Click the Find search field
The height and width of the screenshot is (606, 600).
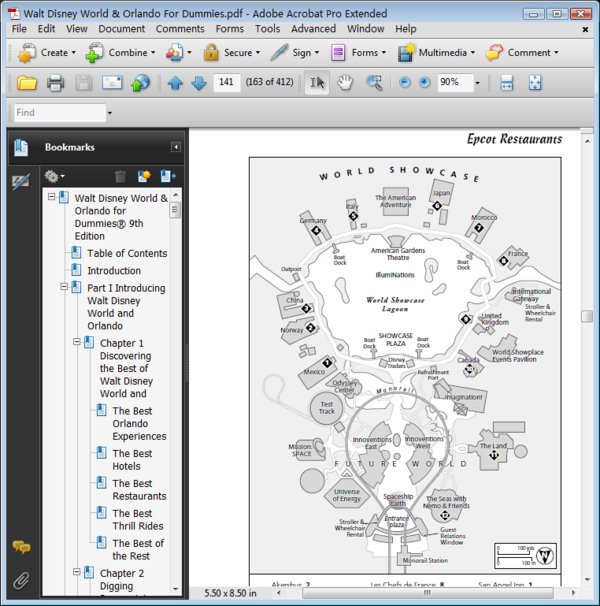coord(60,113)
